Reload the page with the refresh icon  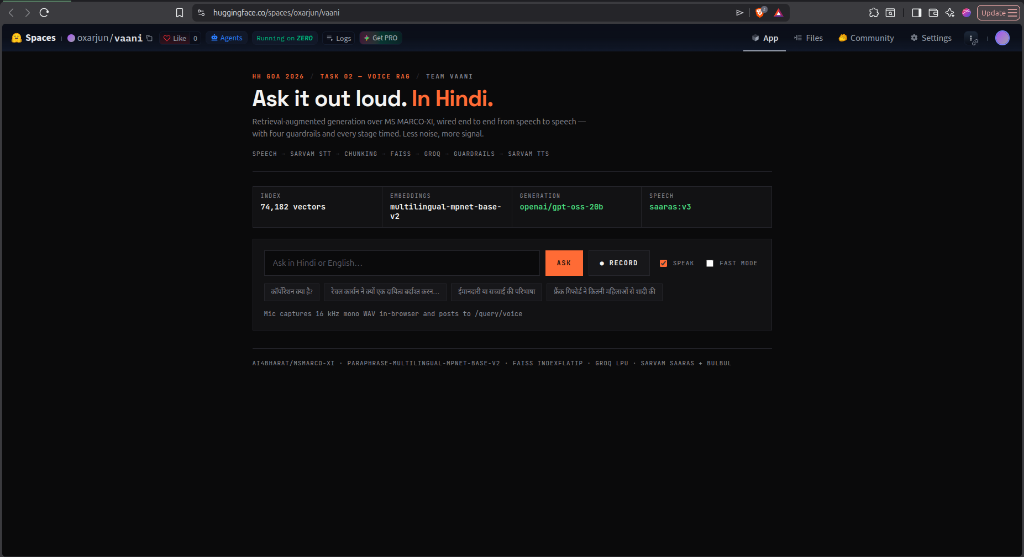44,12
